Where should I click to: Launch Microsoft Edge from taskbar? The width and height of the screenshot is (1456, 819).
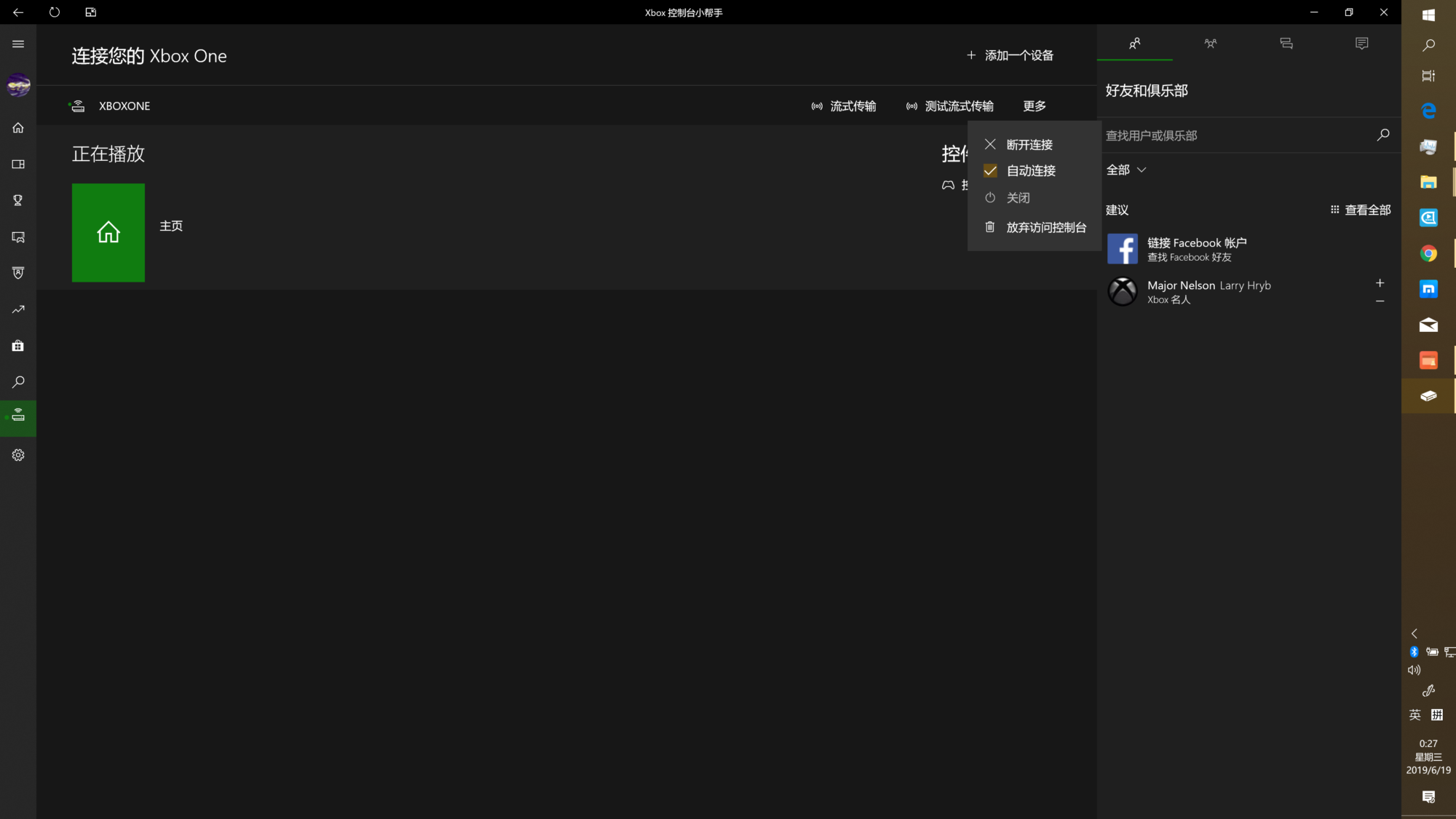1428,111
